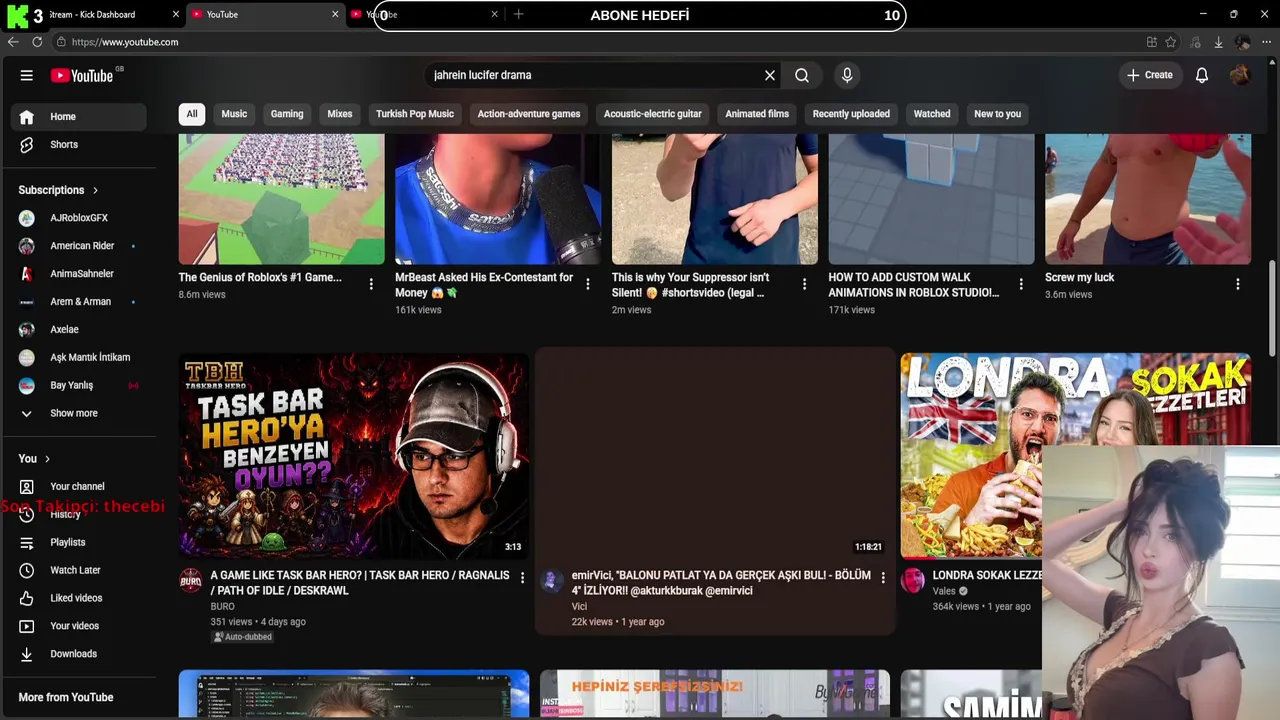This screenshot has height=720, width=1280.
Task: Open Shorts in the sidebar
Action: (x=78, y=145)
